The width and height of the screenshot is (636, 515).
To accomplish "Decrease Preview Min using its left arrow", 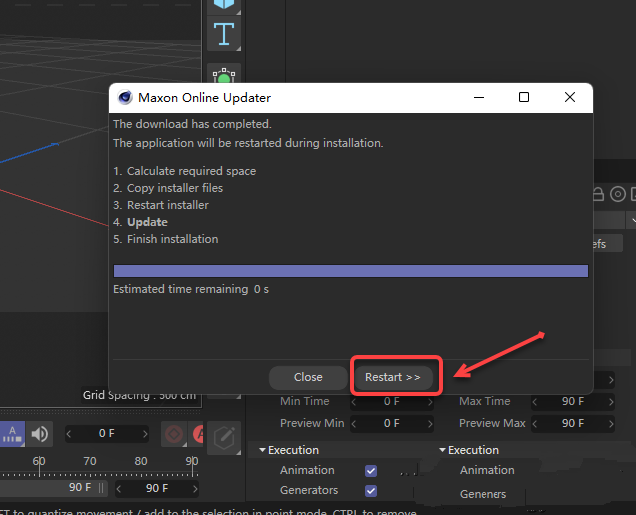I will (x=354, y=424).
